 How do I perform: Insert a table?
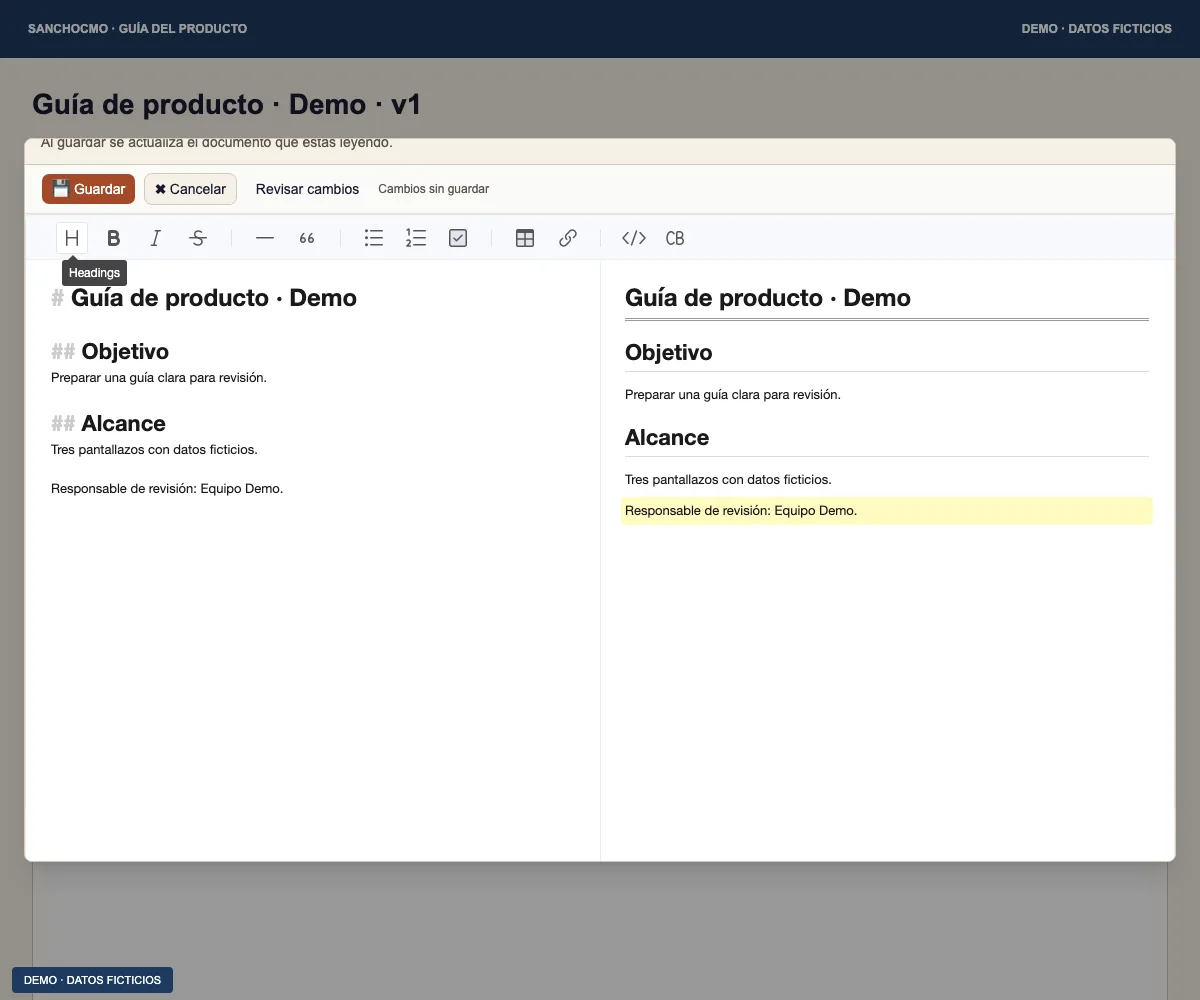[x=525, y=238]
